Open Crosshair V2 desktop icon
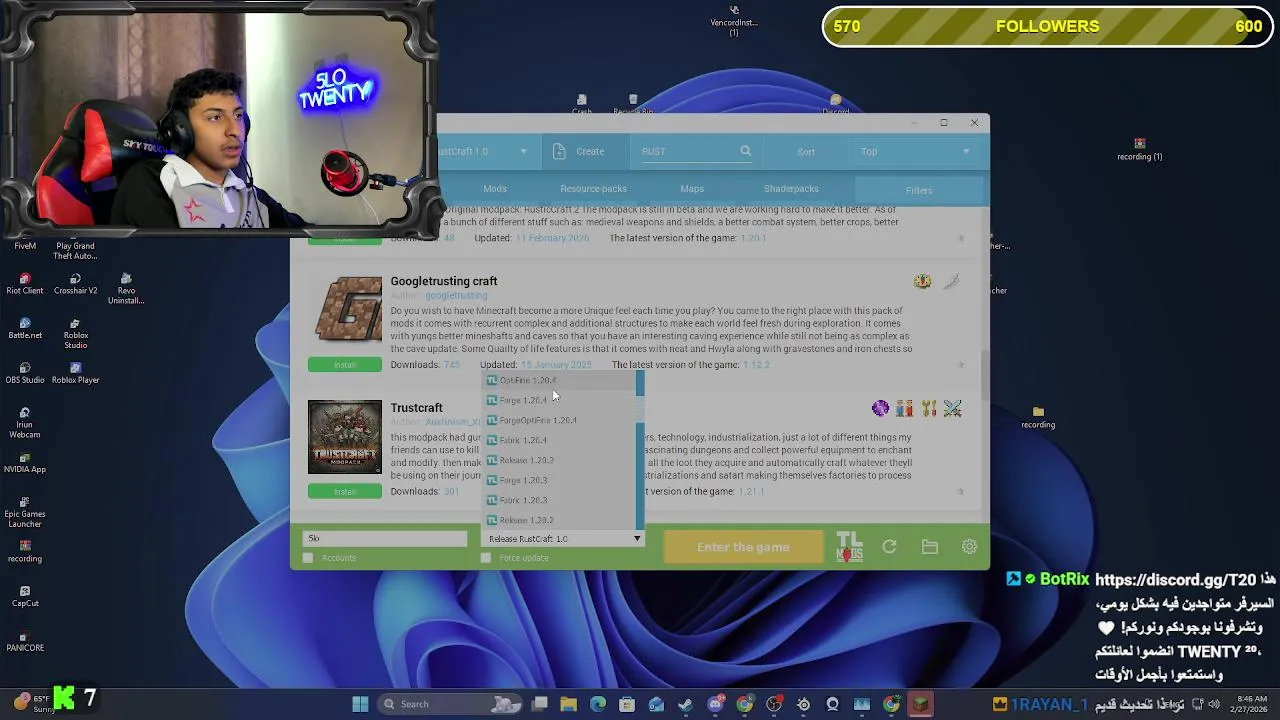 (x=76, y=284)
